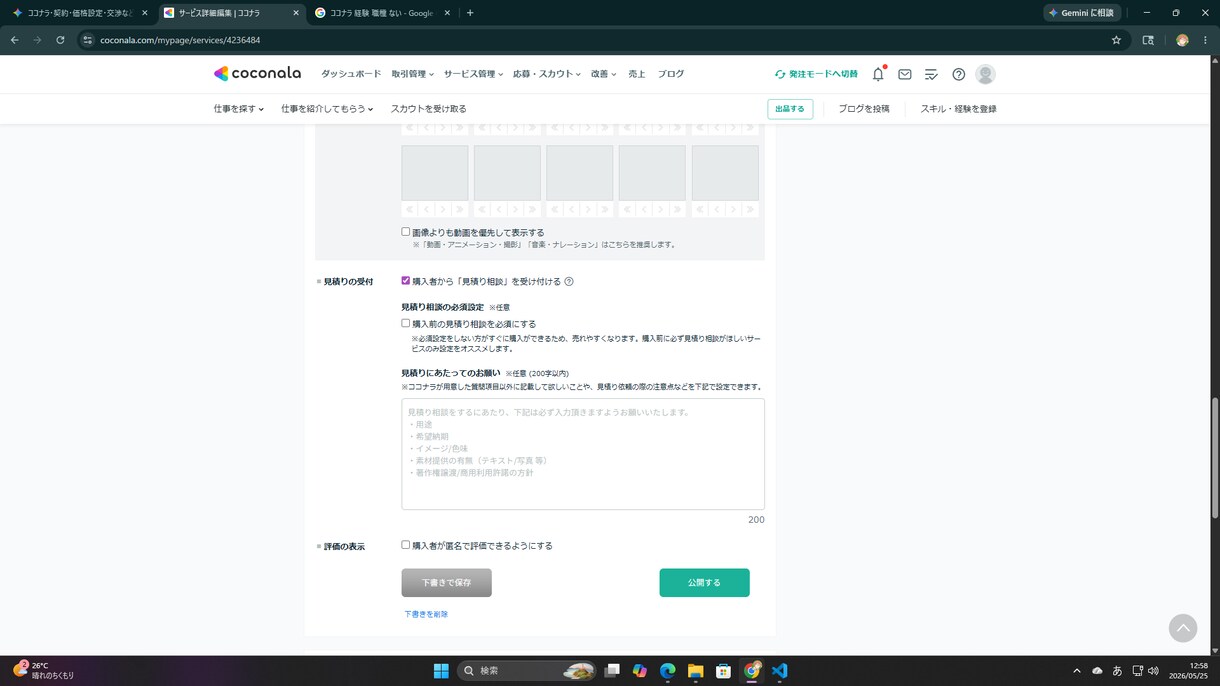The height and width of the screenshot is (686, 1220).
Task: Click the scroll-to-top round arrow button
Action: (x=1183, y=628)
